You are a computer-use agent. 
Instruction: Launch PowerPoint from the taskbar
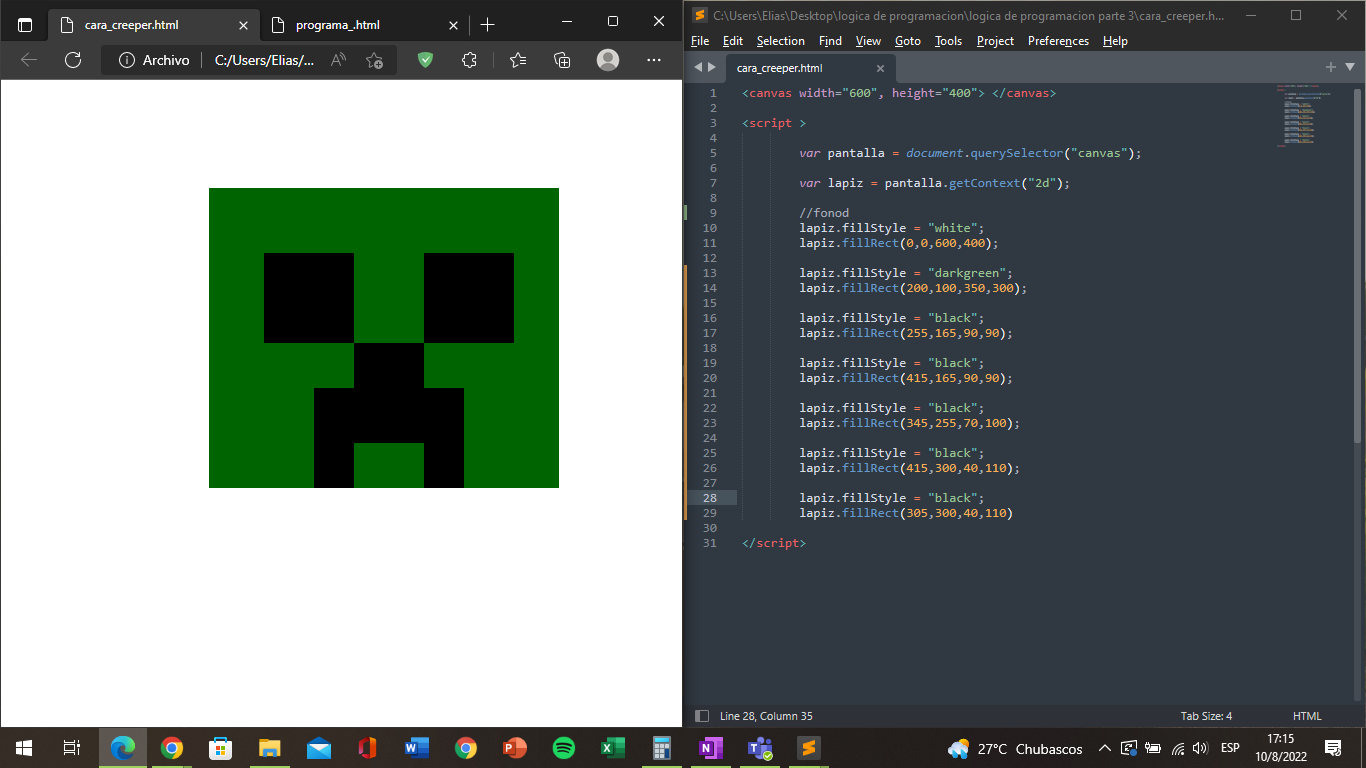click(514, 748)
